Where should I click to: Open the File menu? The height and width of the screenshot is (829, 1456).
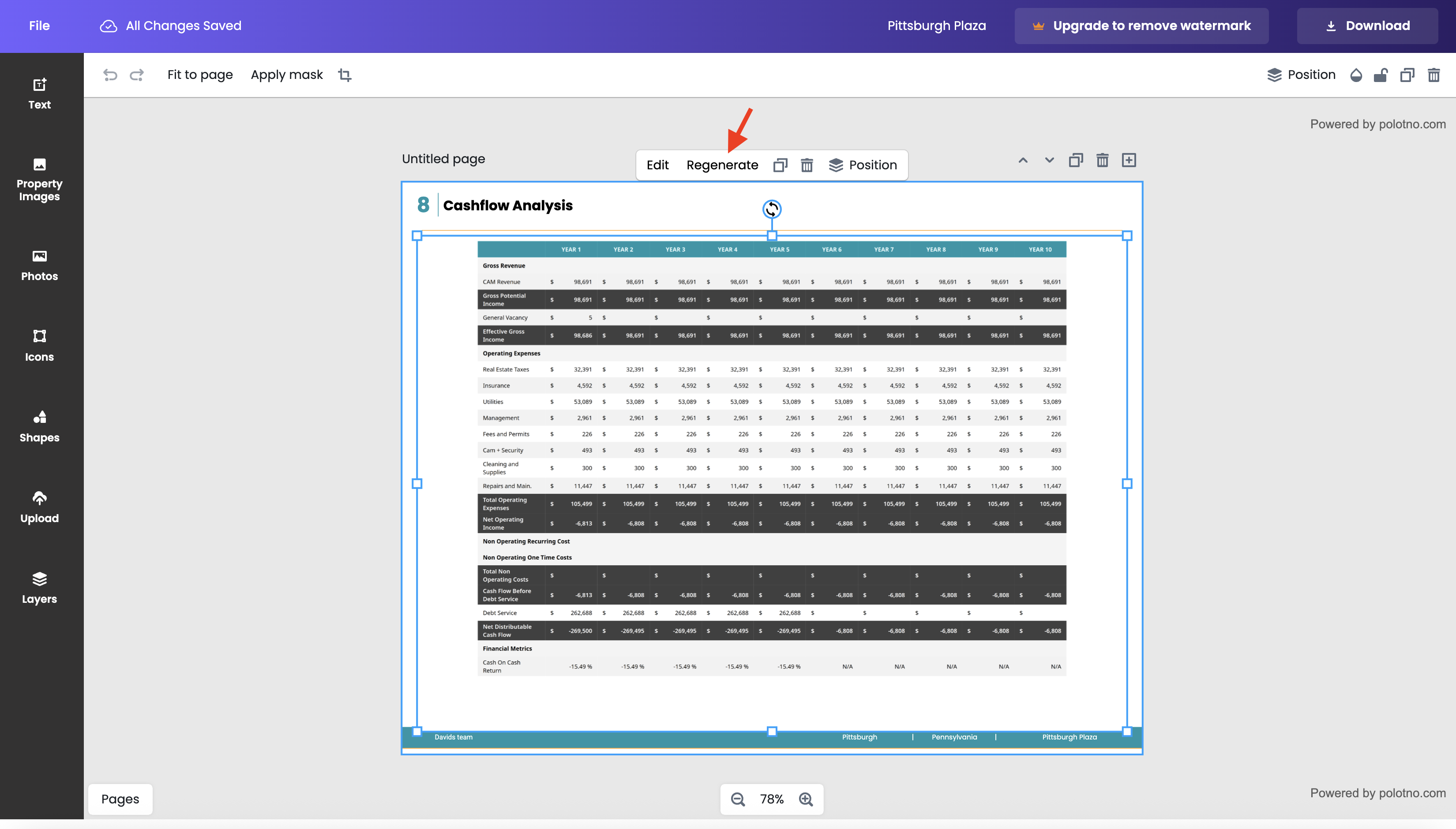click(x=39, y=26)
